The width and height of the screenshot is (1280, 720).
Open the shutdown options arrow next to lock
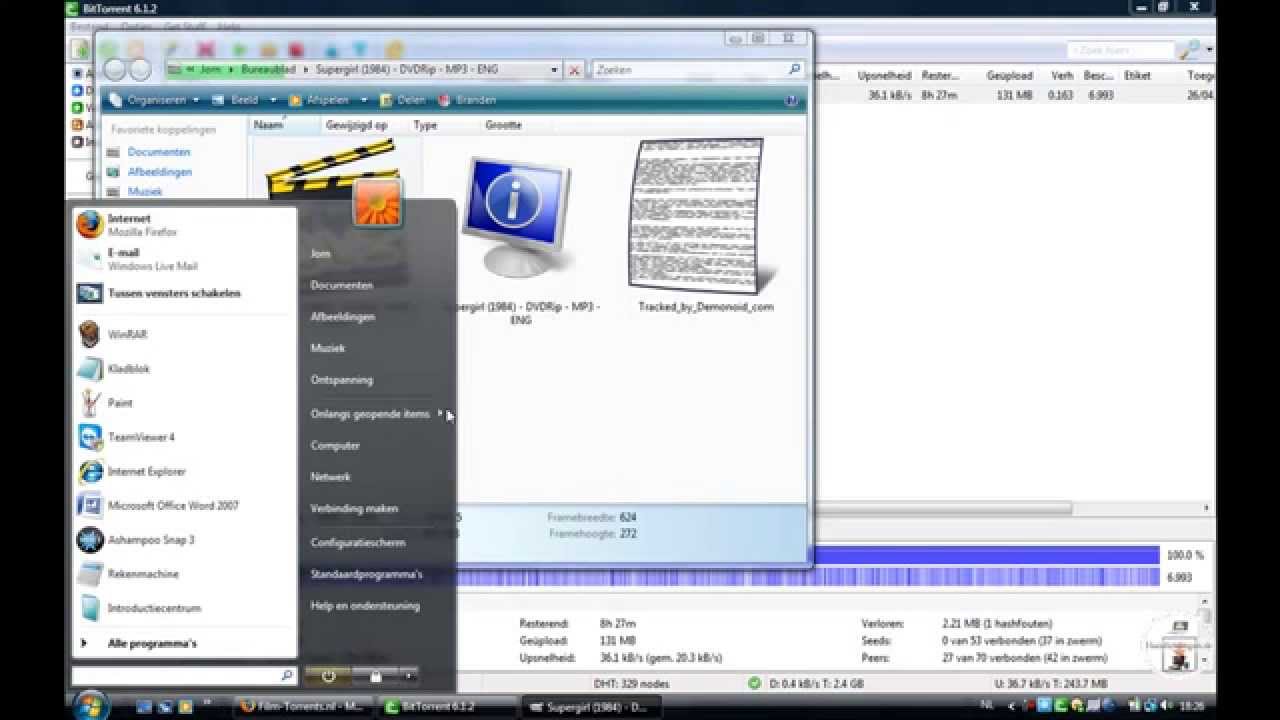(409, 677)
